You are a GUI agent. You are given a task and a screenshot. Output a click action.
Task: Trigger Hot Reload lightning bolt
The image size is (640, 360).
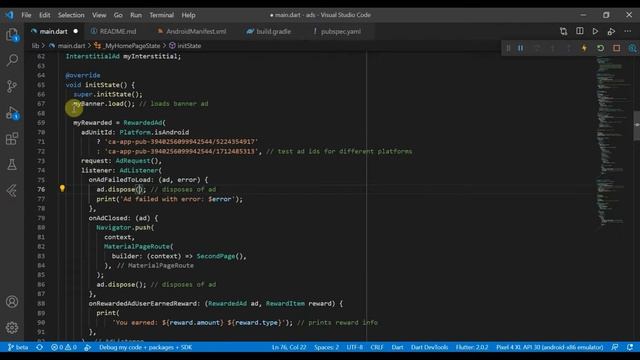[584, 48]
